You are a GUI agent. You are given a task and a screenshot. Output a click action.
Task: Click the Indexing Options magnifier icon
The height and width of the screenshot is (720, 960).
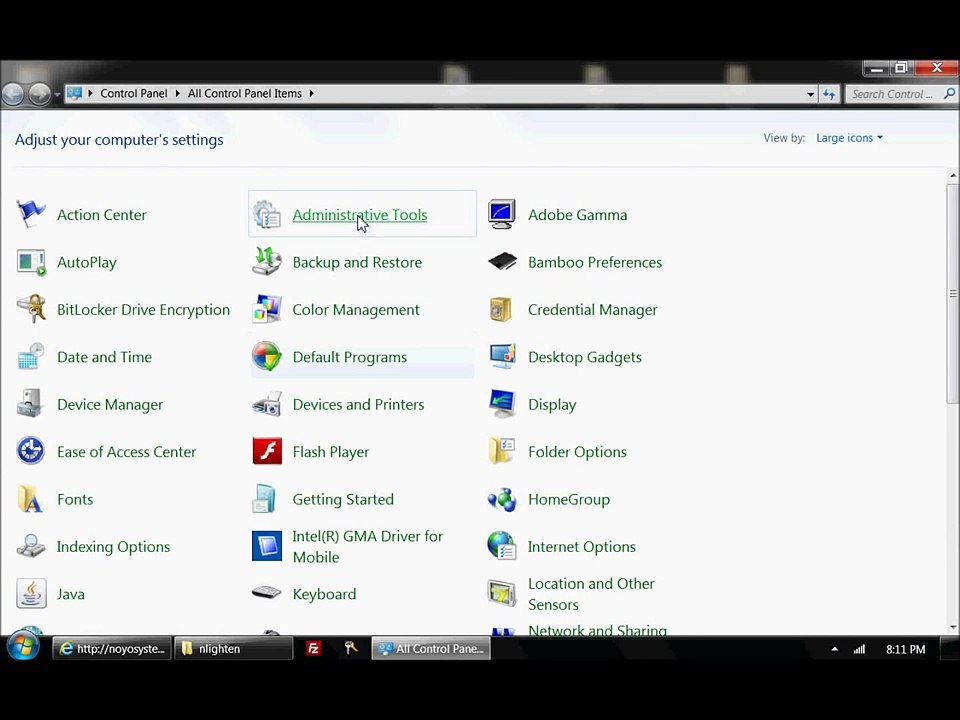[31, 546]
